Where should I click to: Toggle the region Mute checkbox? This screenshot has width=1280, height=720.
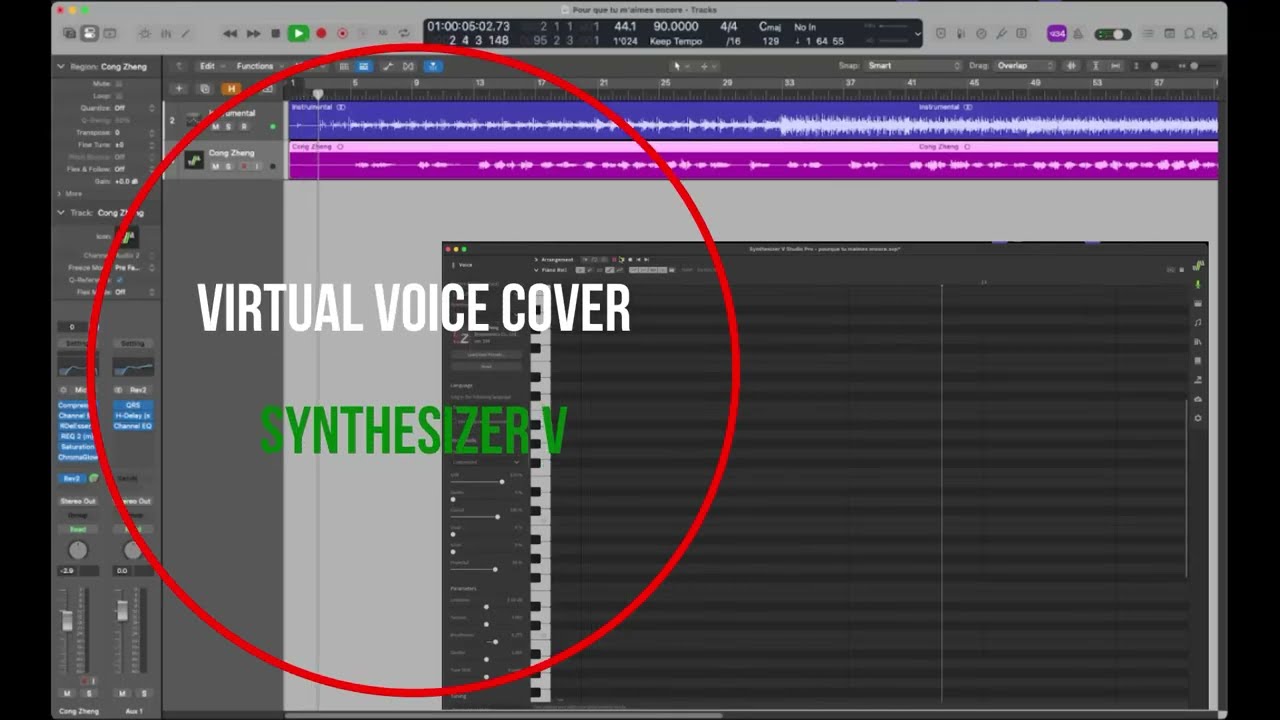click(x=119, y=83)
